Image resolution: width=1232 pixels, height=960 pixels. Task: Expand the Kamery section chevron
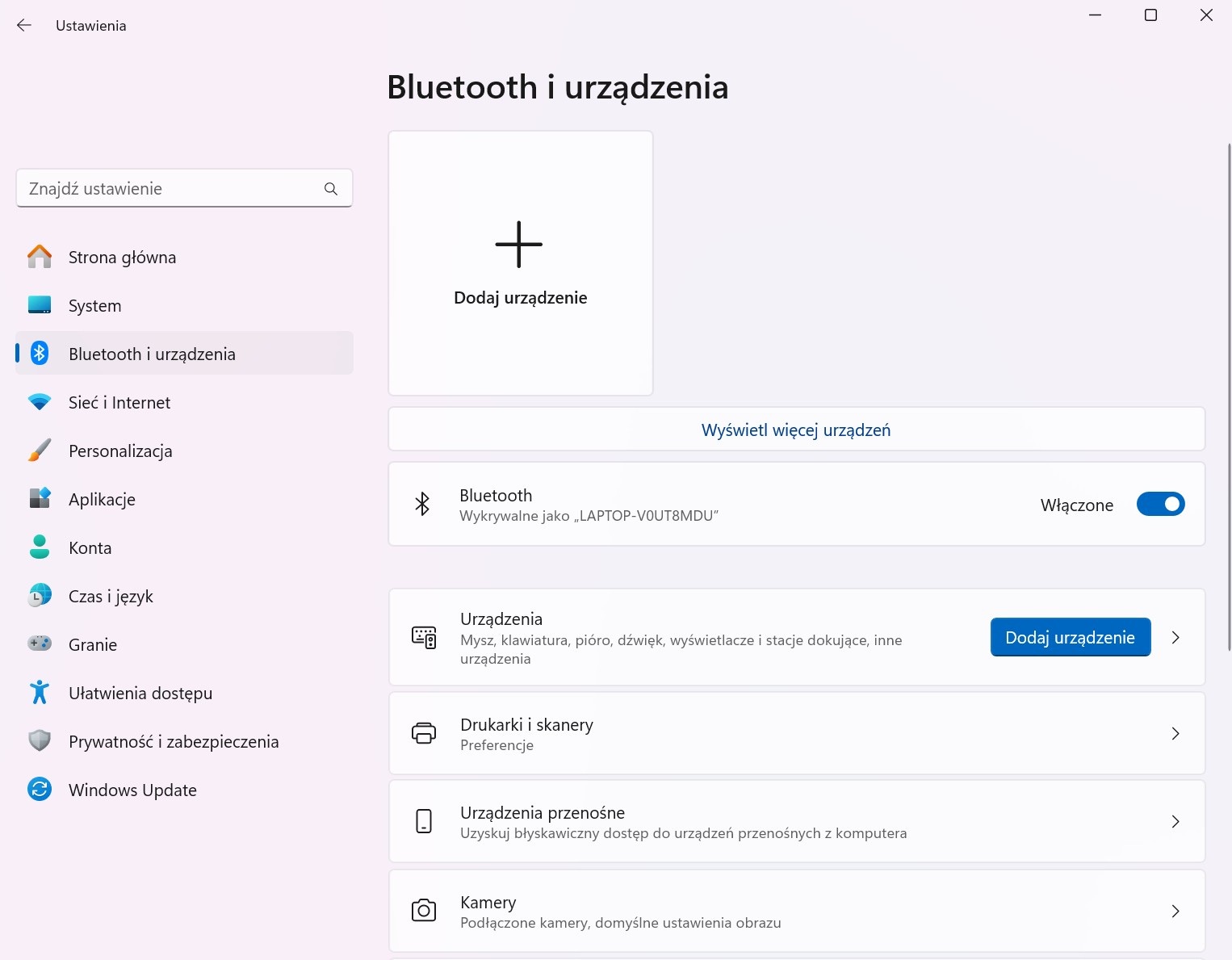pos(1175,911)
